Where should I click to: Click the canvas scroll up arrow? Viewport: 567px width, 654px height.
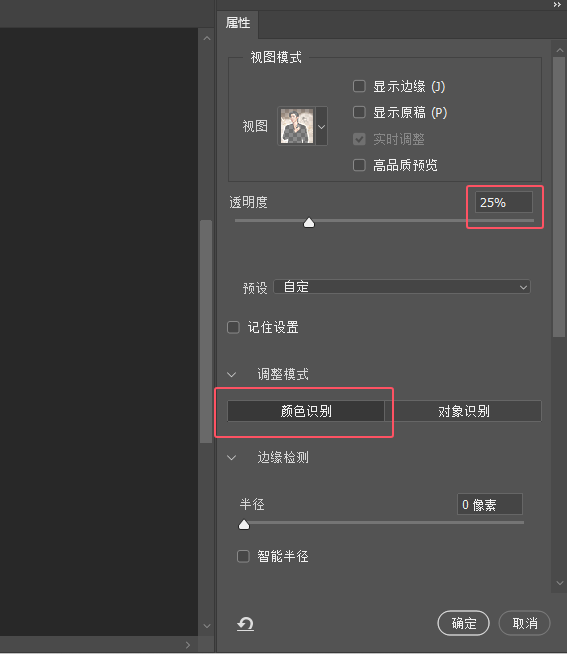(x=207, y=38)
